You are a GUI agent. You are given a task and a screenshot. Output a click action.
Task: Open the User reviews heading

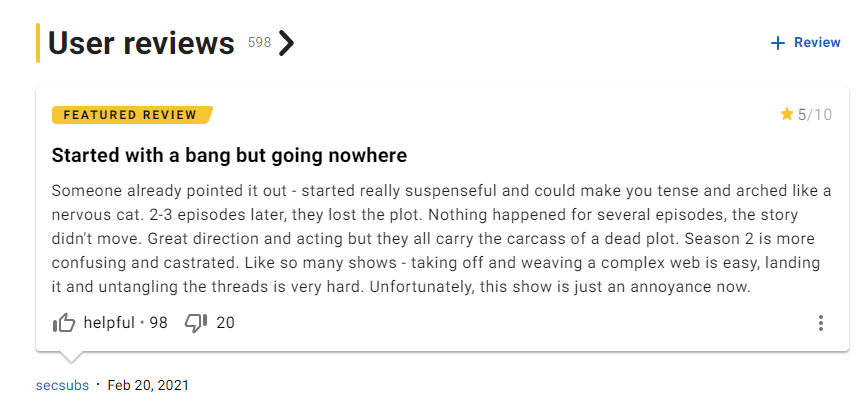pyautogui.click(x=141, y=43)
